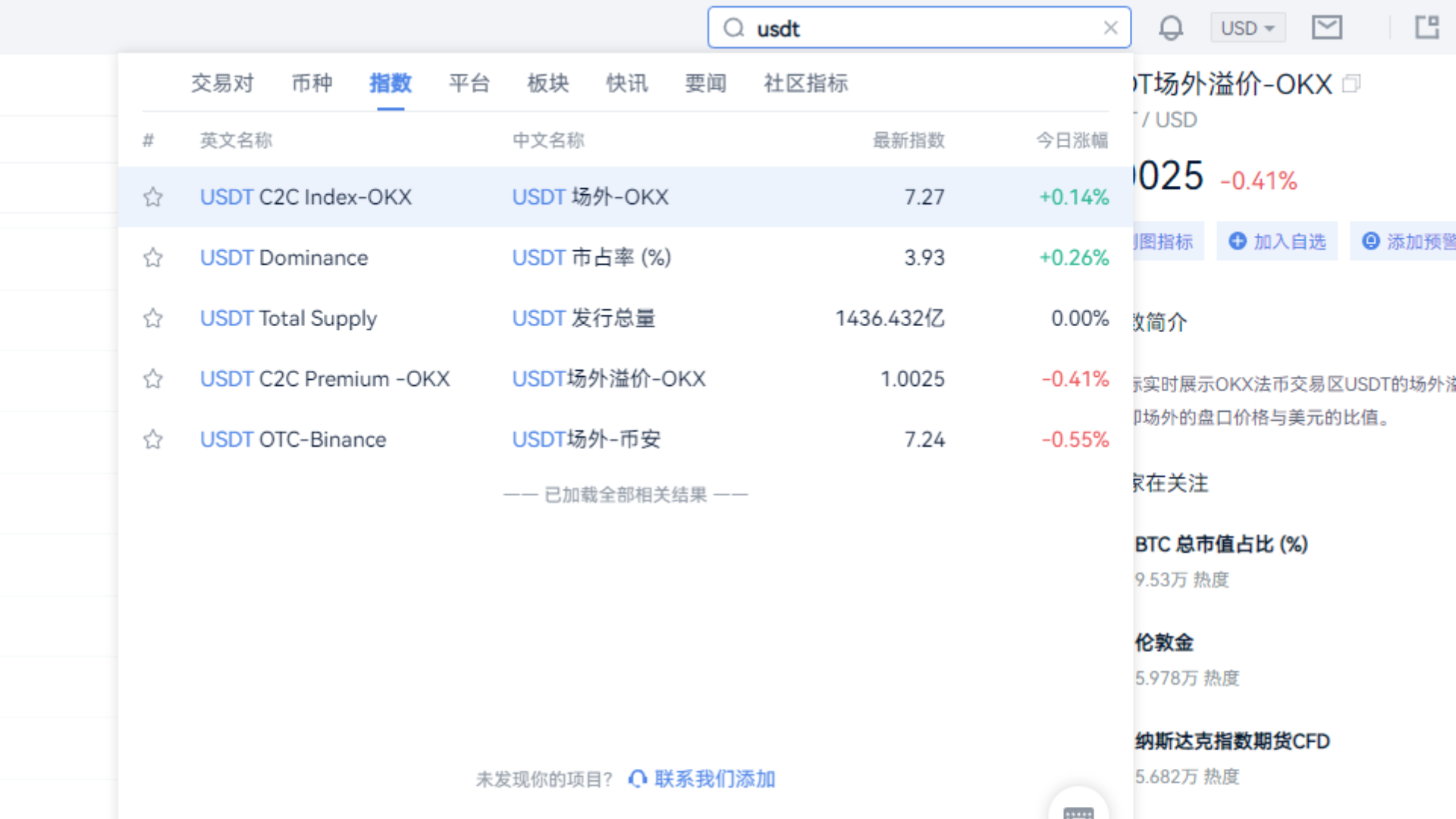Click the plus icon on 加入自选
The width and height of the screenshot is (1456, 819).
[1238, 241]
